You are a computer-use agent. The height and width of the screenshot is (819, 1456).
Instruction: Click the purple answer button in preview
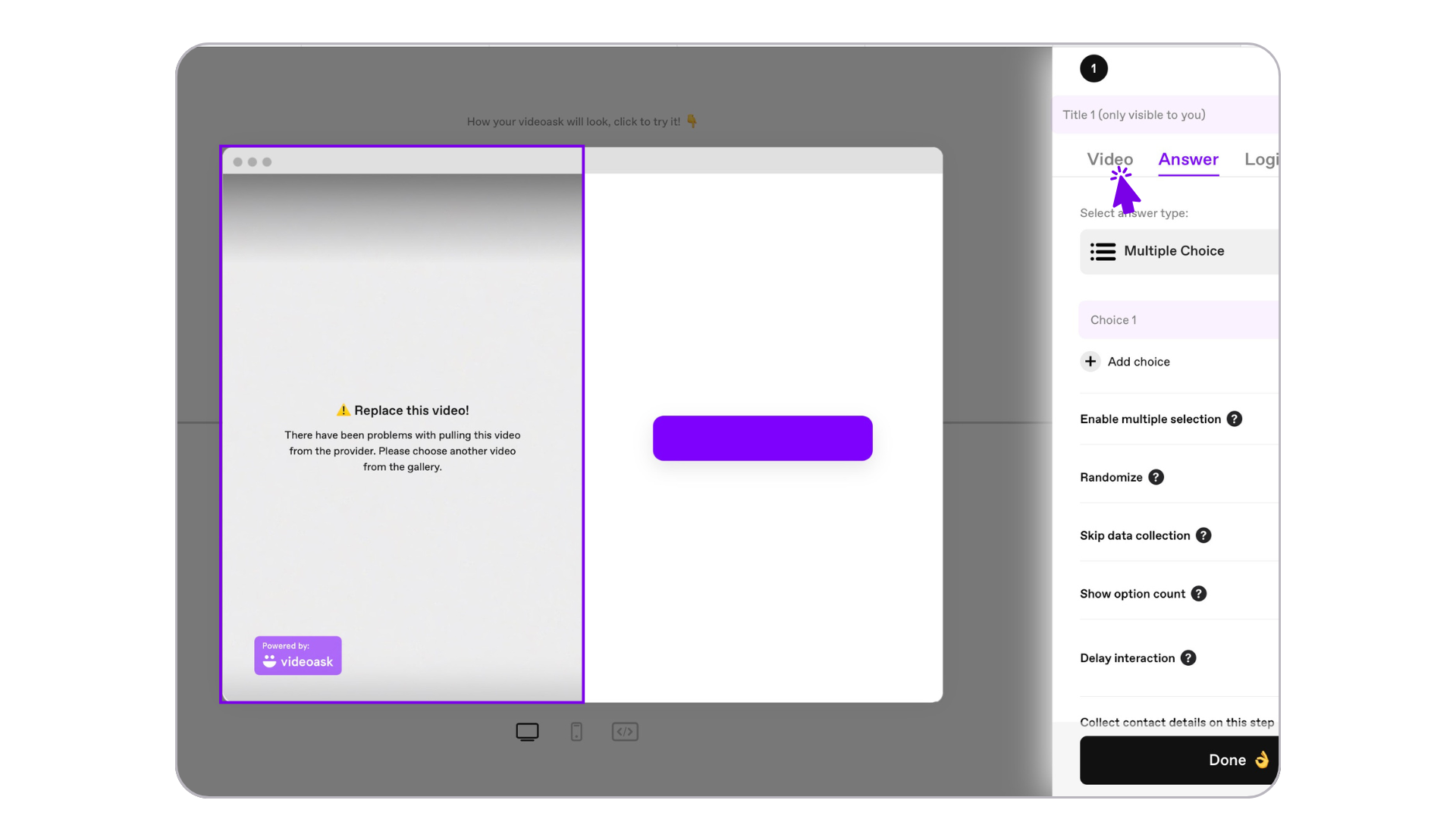click(x=762, y=438)
